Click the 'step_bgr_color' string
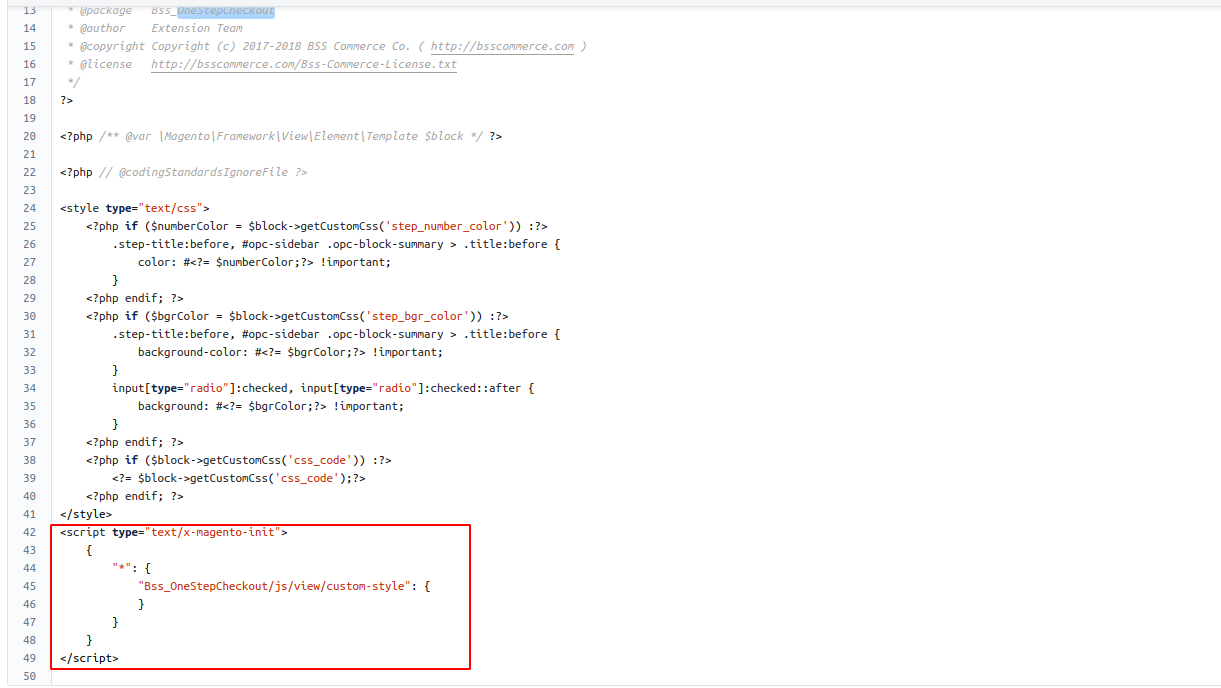 [x=418, y=316]
